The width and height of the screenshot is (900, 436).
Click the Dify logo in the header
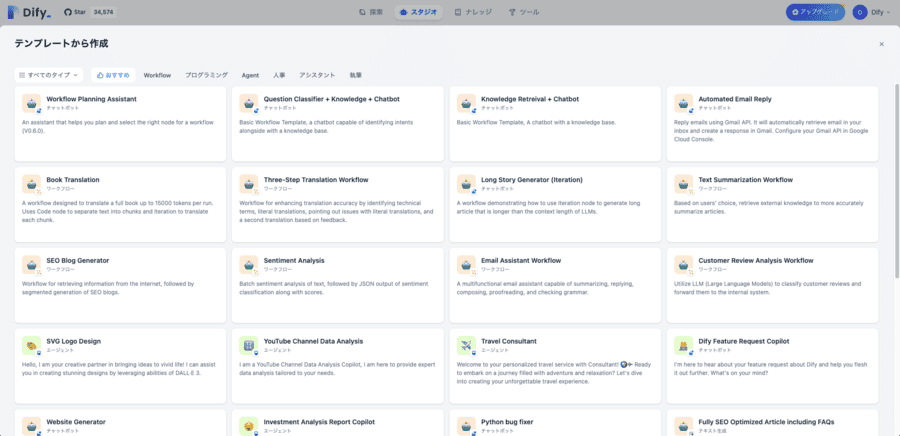29,11
